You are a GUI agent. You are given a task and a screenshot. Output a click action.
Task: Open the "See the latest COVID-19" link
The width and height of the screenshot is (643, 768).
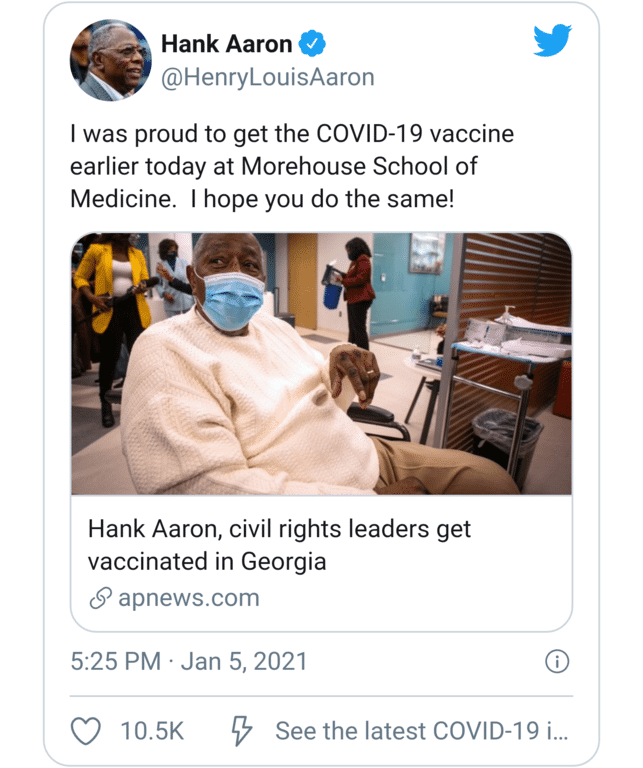coord(421,731)
